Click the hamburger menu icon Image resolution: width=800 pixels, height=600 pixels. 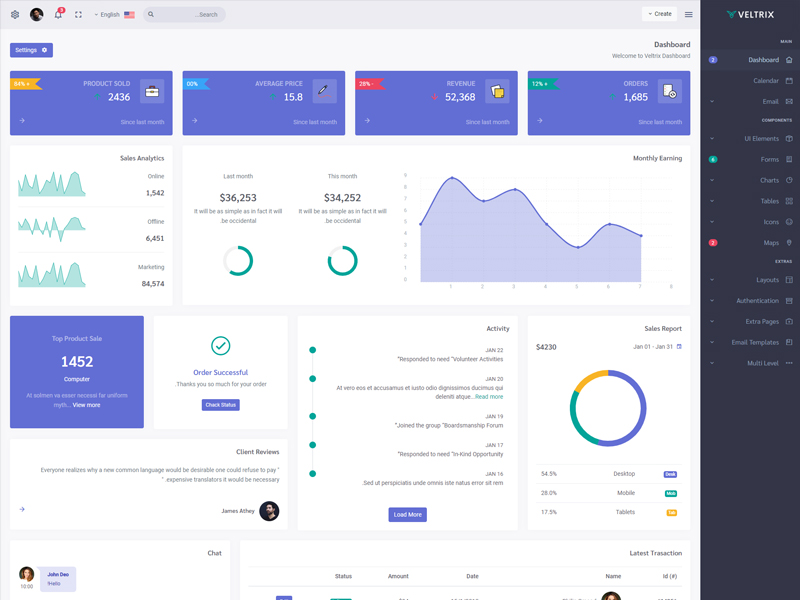pos(688,15)
